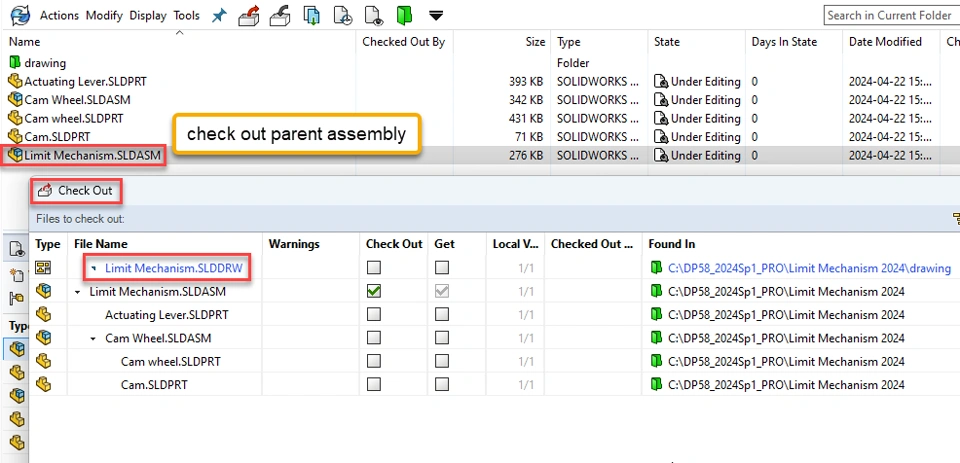The image size is (960, 463).
Task: Click the Check Out column header in dialog
Action: pos(394,244)
